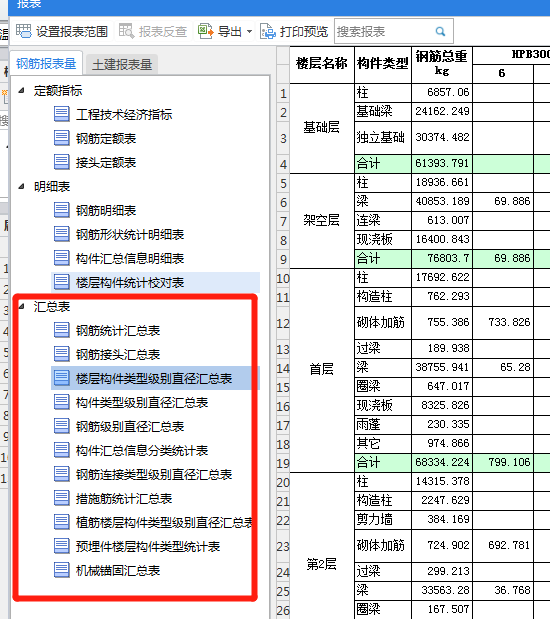The image size is (550, 619).
Task: Open the 钢筋定额表 report
Action: [106, 139]
